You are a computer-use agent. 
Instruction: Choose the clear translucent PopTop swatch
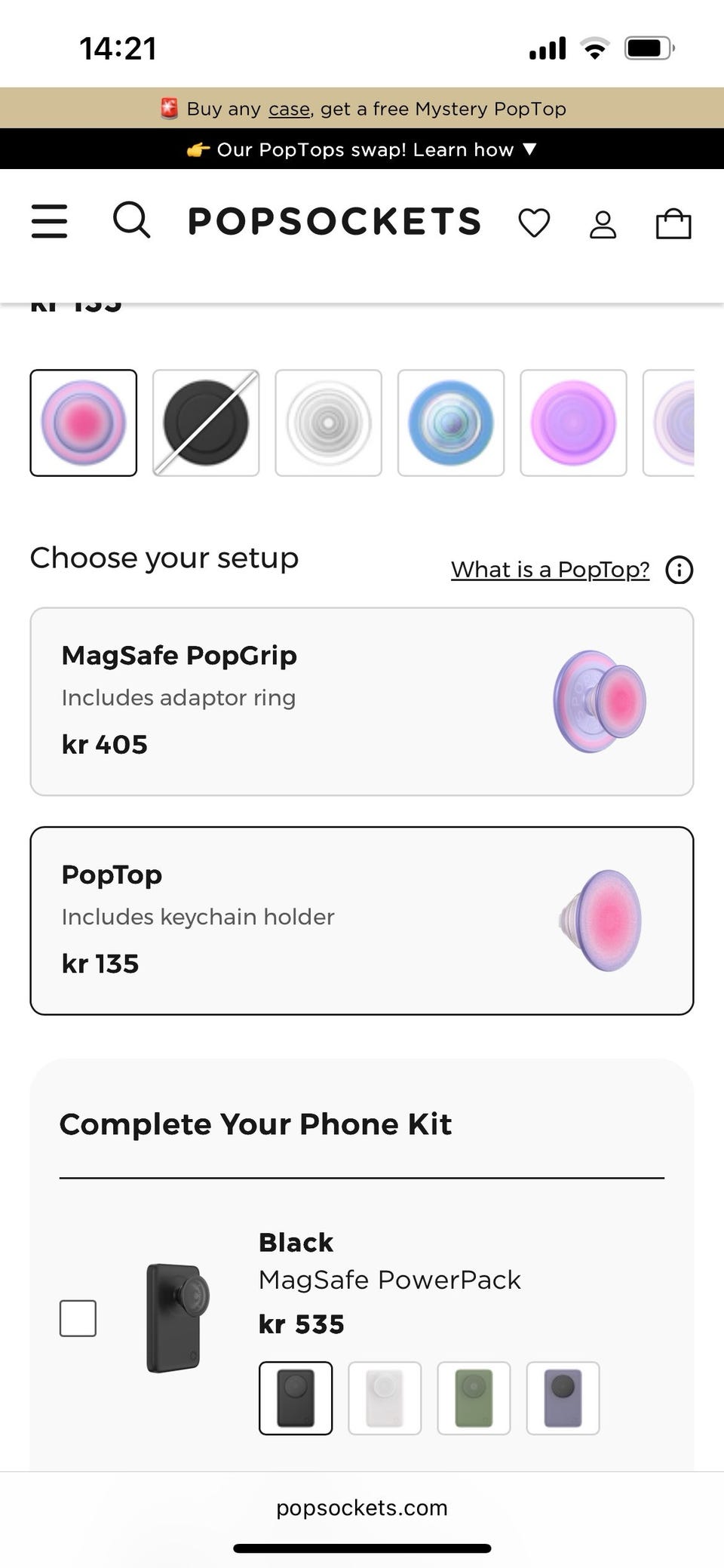click(x=328, y=423)
